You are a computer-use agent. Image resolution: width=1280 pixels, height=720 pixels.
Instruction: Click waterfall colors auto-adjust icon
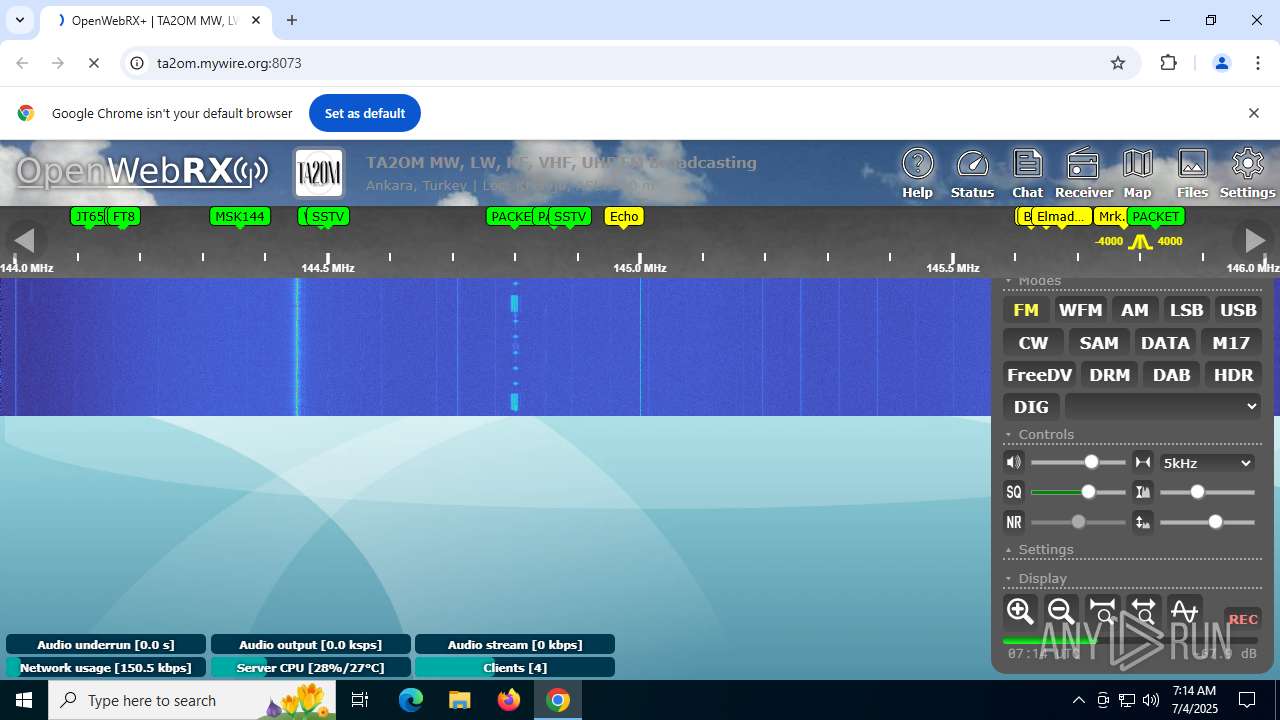[x=1142, y=492]
